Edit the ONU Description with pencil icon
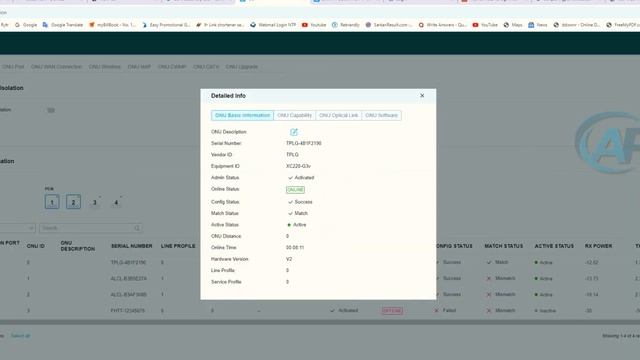 pos(293,132)
